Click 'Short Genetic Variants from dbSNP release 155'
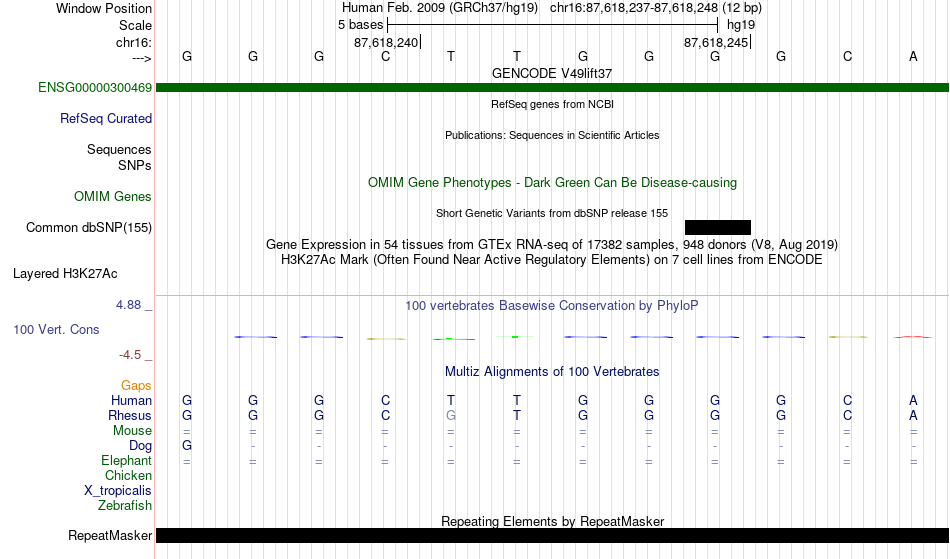950x559 pixels. click(552, 213)
